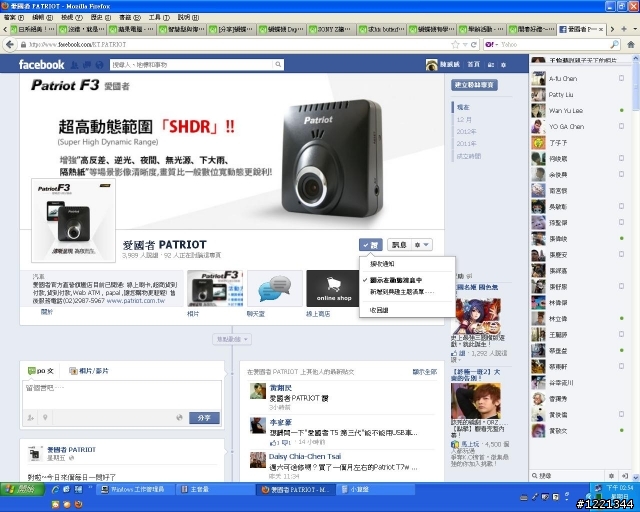Click the Message button on page
The image size is (640, 512).
coord(399,245)
